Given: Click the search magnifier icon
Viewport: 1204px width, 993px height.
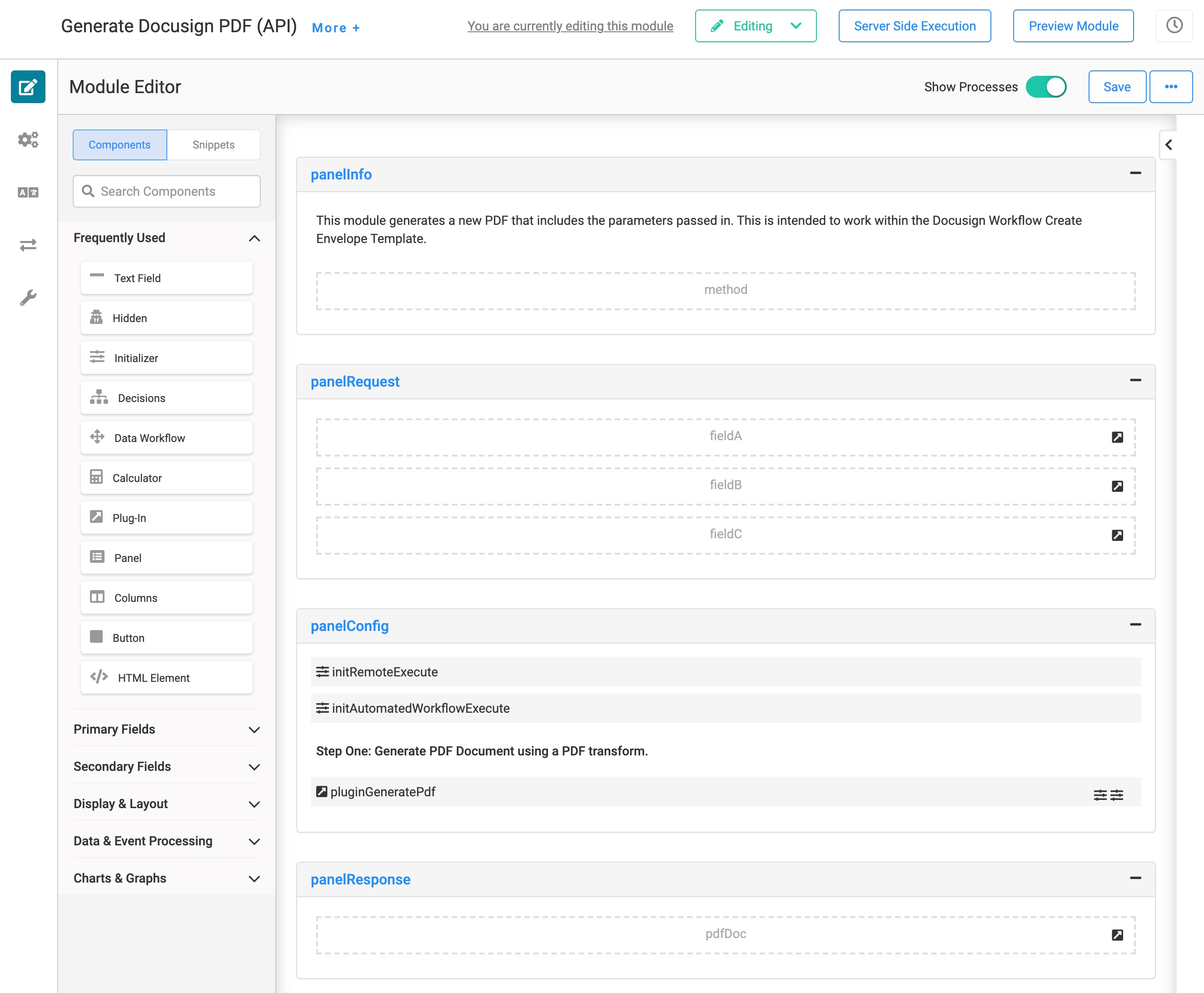Looking at the screenshot, I should [88, 191].
